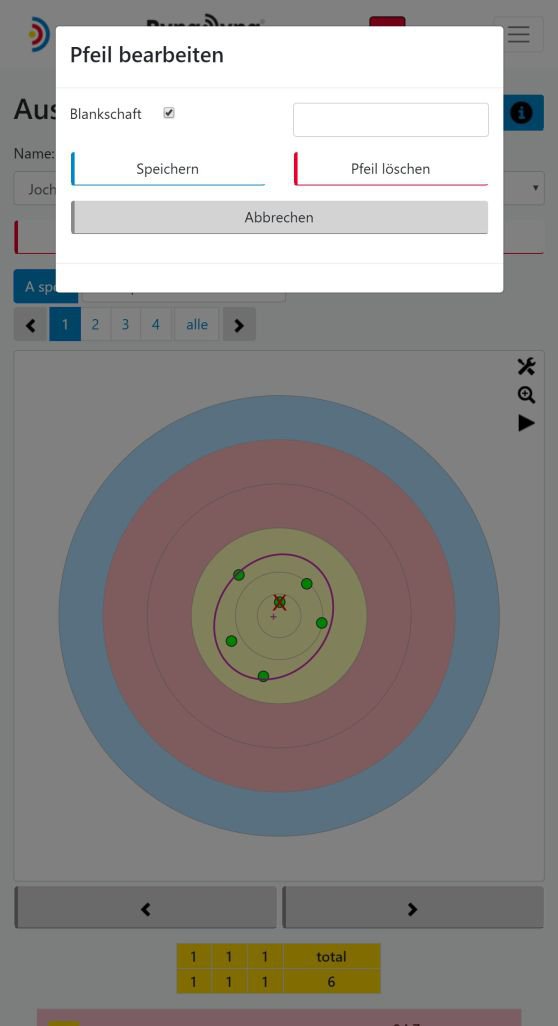
Task: Toggle the Blankschaft checkbox
Action: (x=169, y=113)
